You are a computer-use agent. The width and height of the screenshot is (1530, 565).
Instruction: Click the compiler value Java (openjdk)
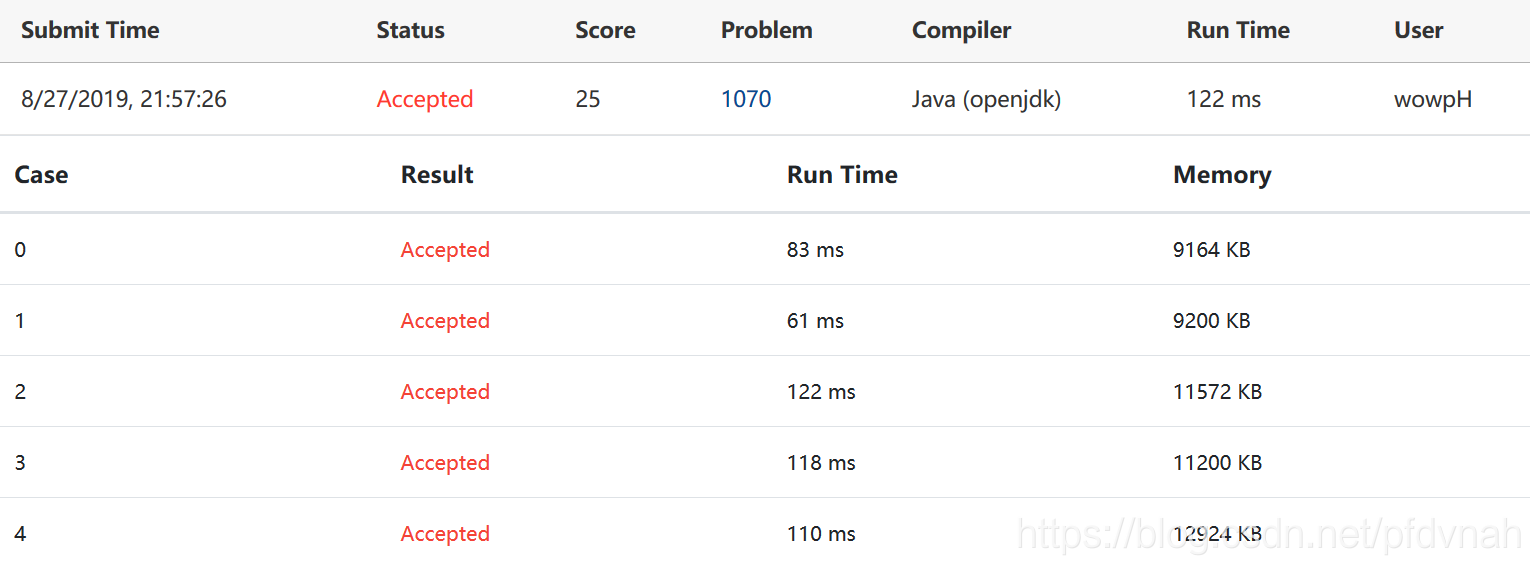point(986,99)
